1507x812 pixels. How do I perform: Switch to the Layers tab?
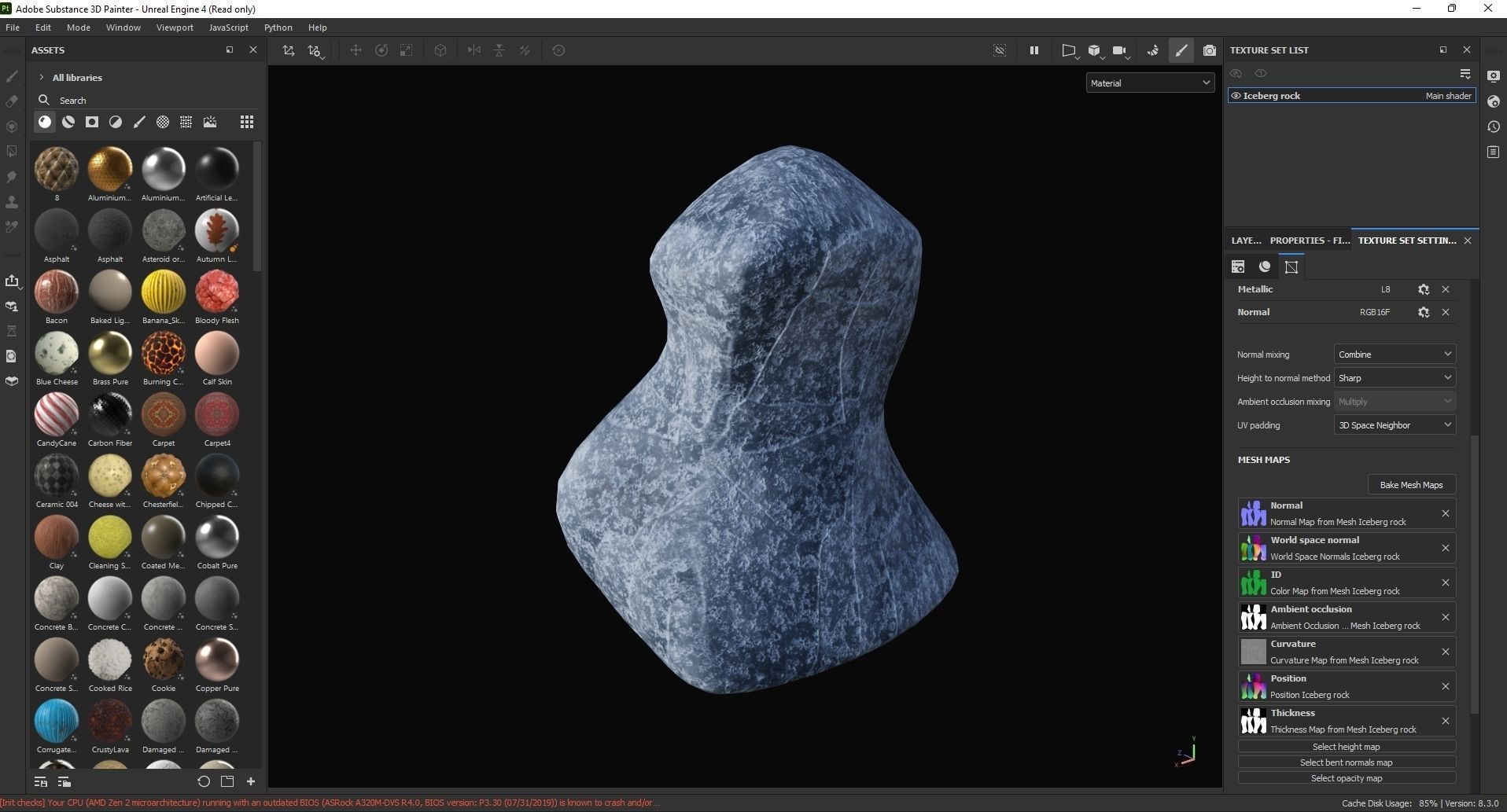(x=1246, y=241)
